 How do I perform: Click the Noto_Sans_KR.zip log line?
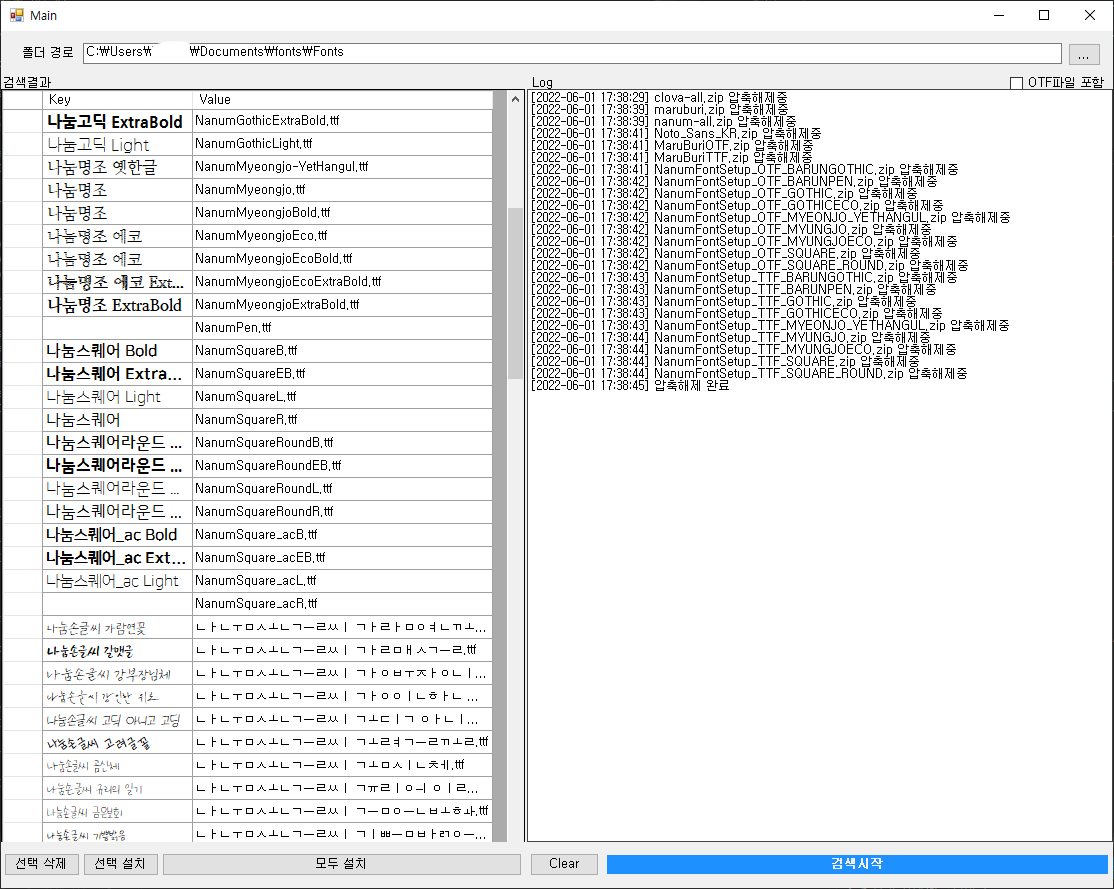(676, 134)
